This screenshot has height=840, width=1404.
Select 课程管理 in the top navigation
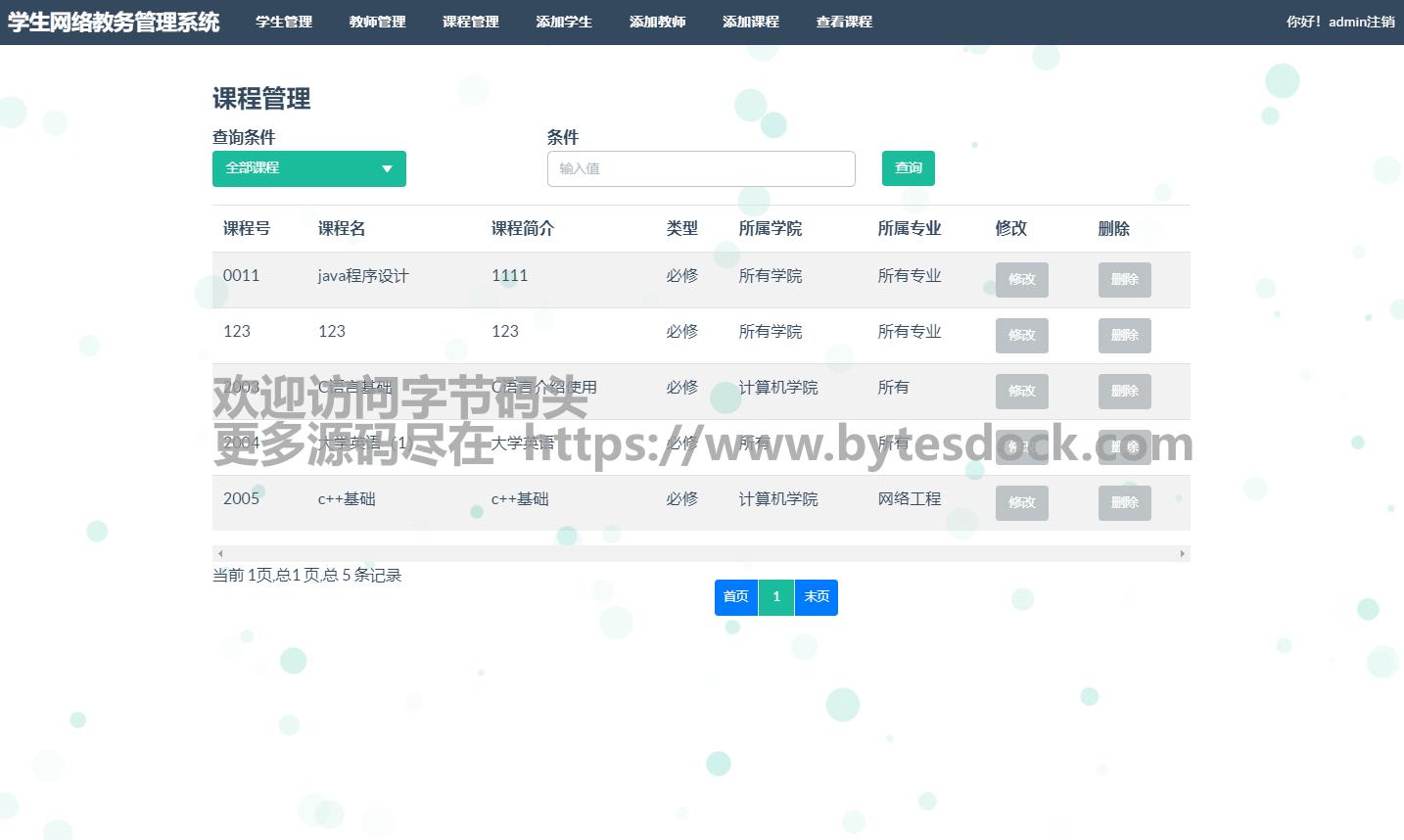click(470, 22)
